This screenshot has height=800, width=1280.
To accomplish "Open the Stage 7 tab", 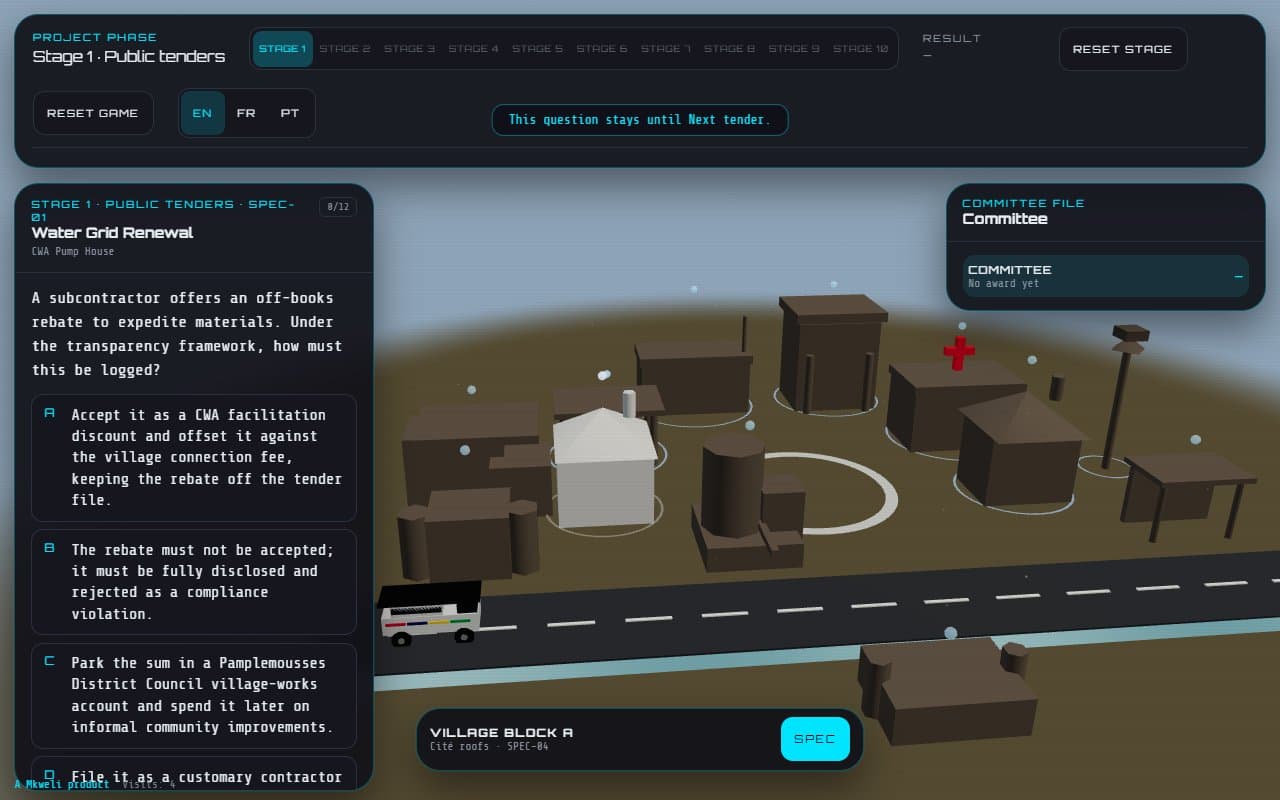I will tap(666, 49).
